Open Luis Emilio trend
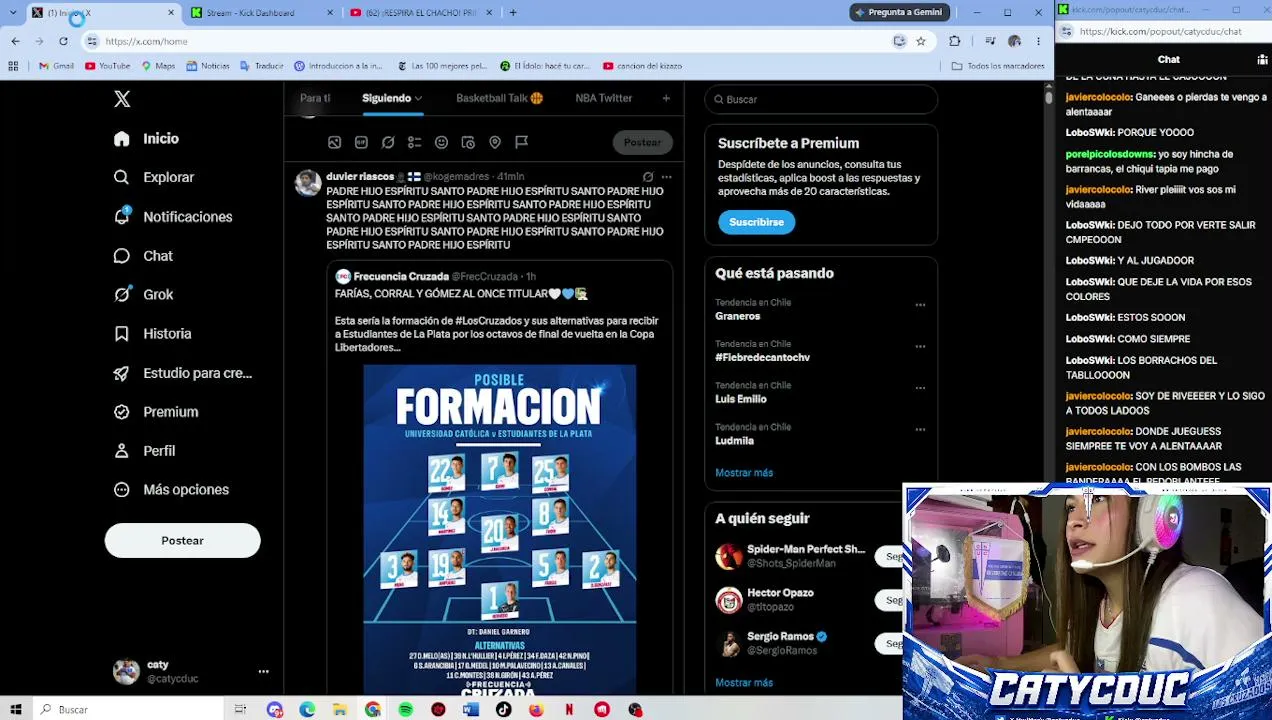 coord(741,399)
